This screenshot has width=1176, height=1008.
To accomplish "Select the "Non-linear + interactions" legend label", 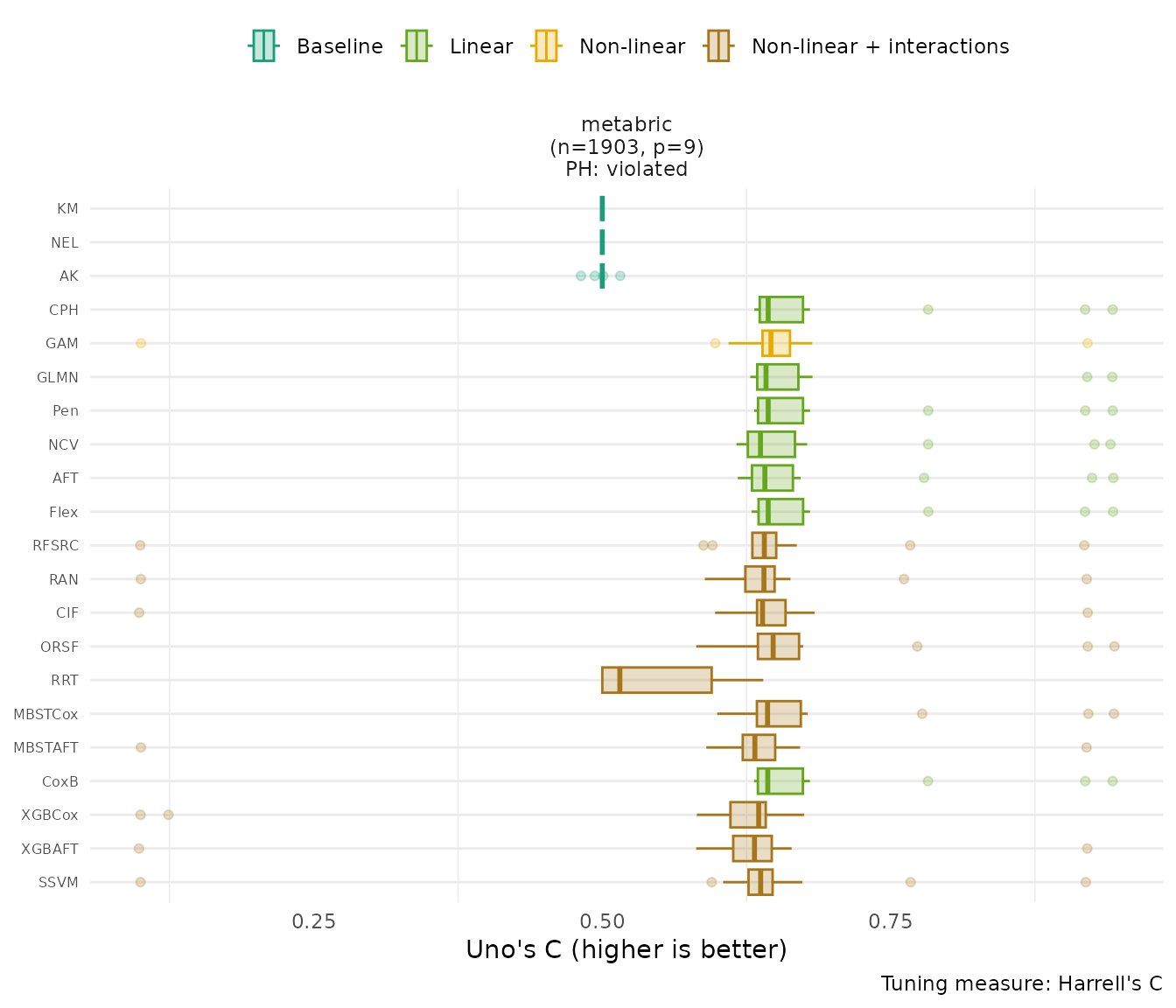I will pos(879,46).
